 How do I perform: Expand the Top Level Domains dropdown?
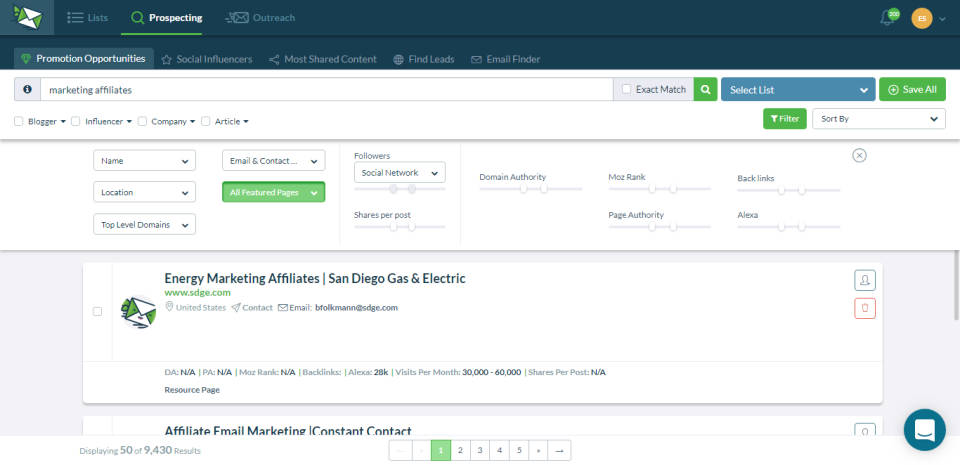[144, 225]
